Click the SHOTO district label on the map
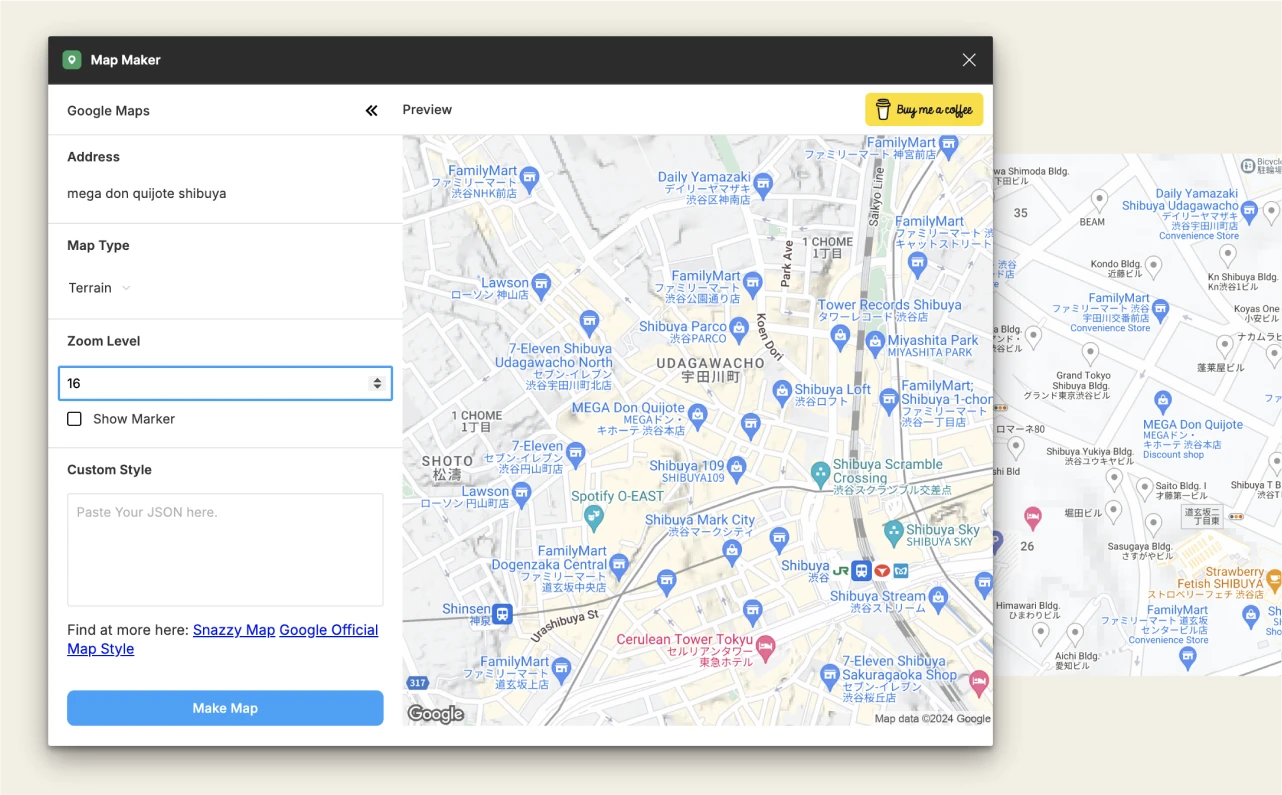The height and width of the screenshot is (795, 1282). (x=447, y=461)
